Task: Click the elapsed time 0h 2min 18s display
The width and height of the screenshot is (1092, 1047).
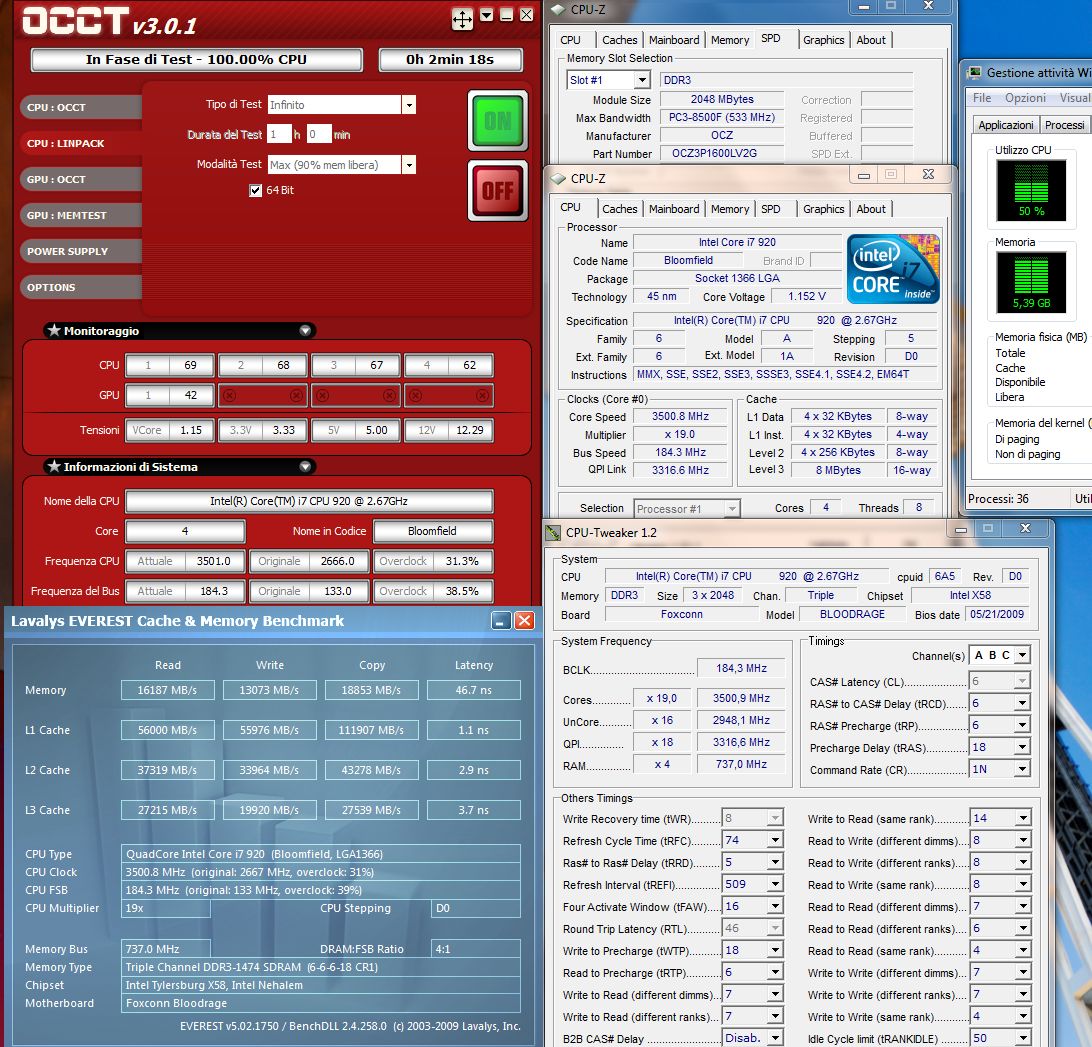Action: pos(450,59)
